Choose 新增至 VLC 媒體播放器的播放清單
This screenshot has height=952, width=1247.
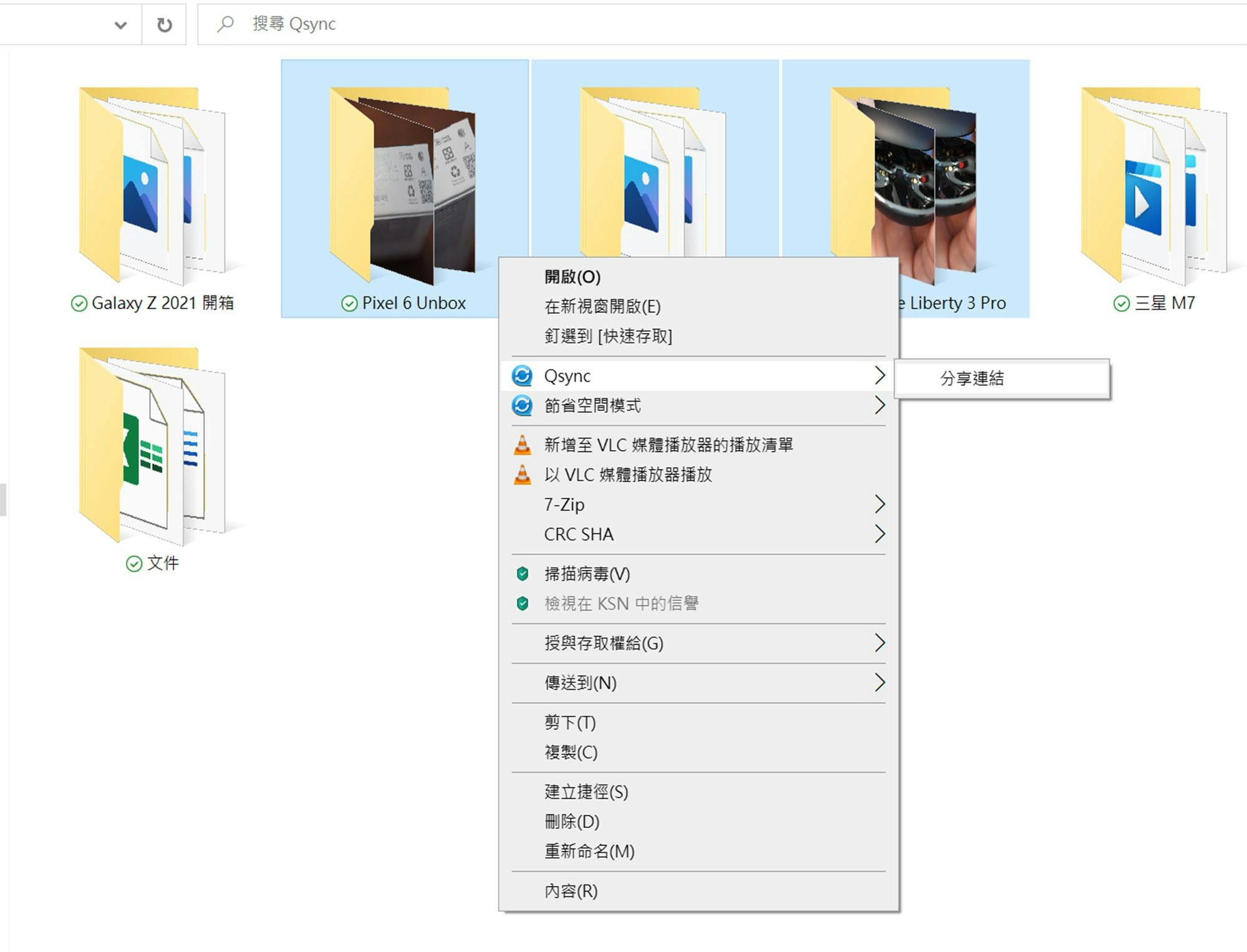698,445
